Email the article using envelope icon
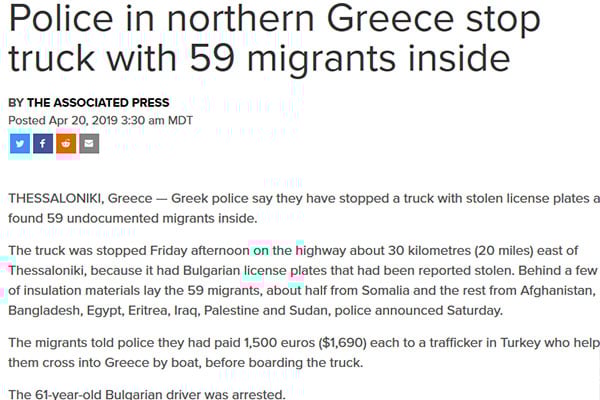The height and width of the screenshot is (400, 600). pyautogui.click(x=89, y=144)
